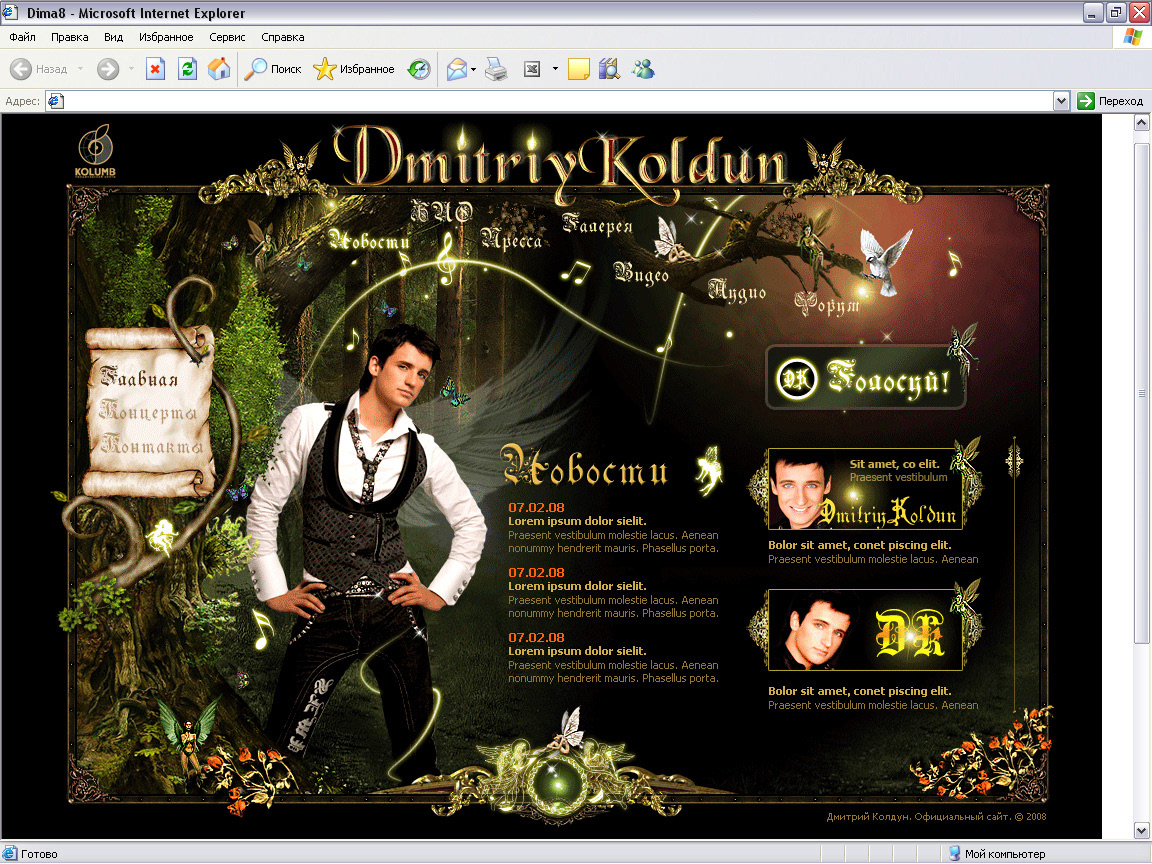This screenshot has height=864, width=1152.
Task: Click the scrollbar up arrow
Action: (1141, 123)
